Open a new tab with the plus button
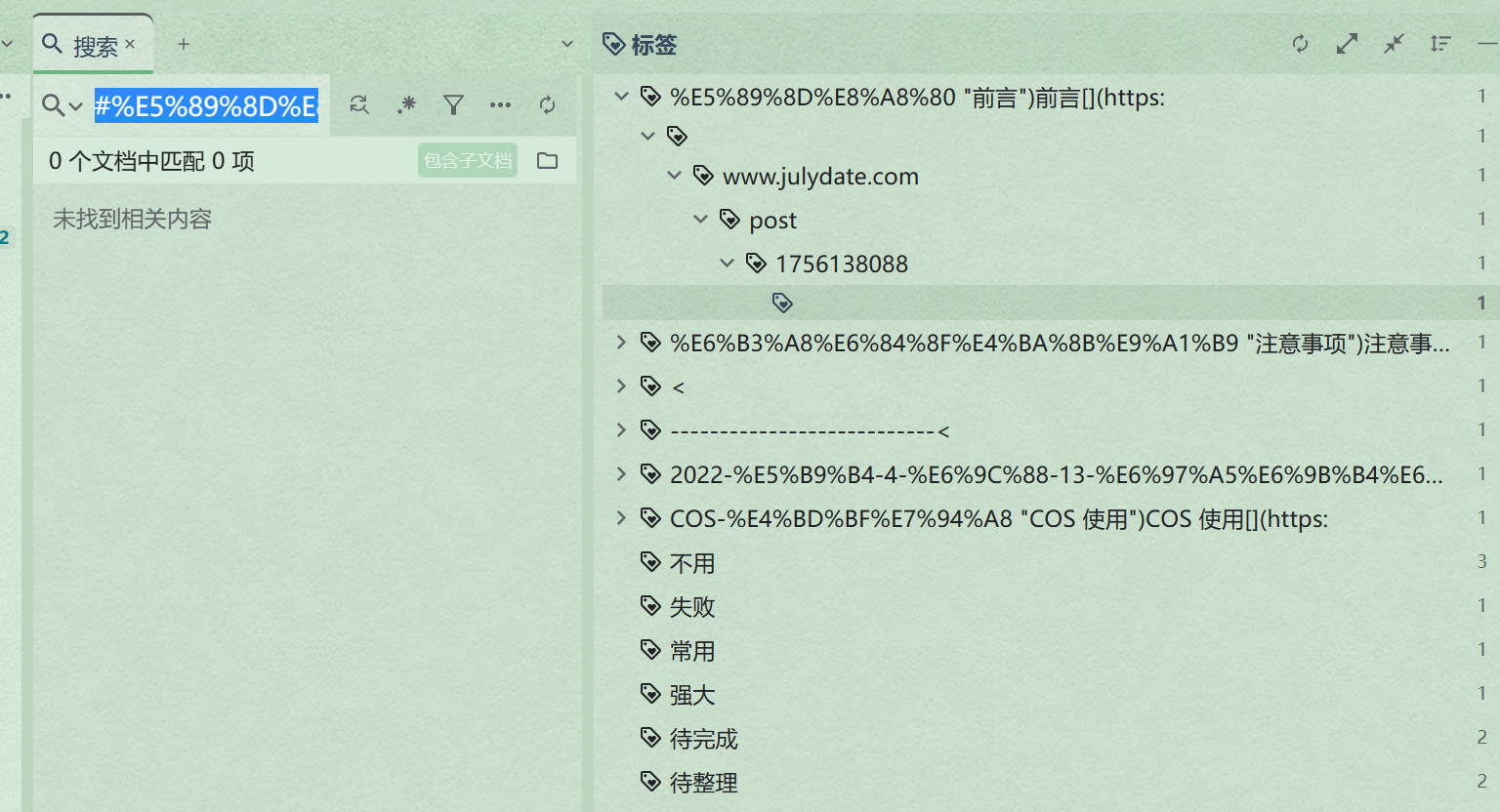This screenshot has width=1500, height=812. coord(183,44)
